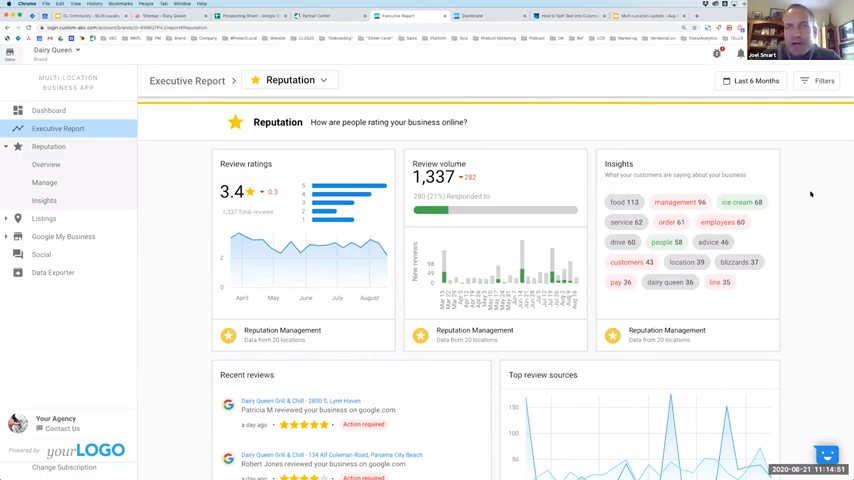The width and height of the screenshot is (854, 480).
Task: Open the chat assistant widget
Action: coord(826,454)
